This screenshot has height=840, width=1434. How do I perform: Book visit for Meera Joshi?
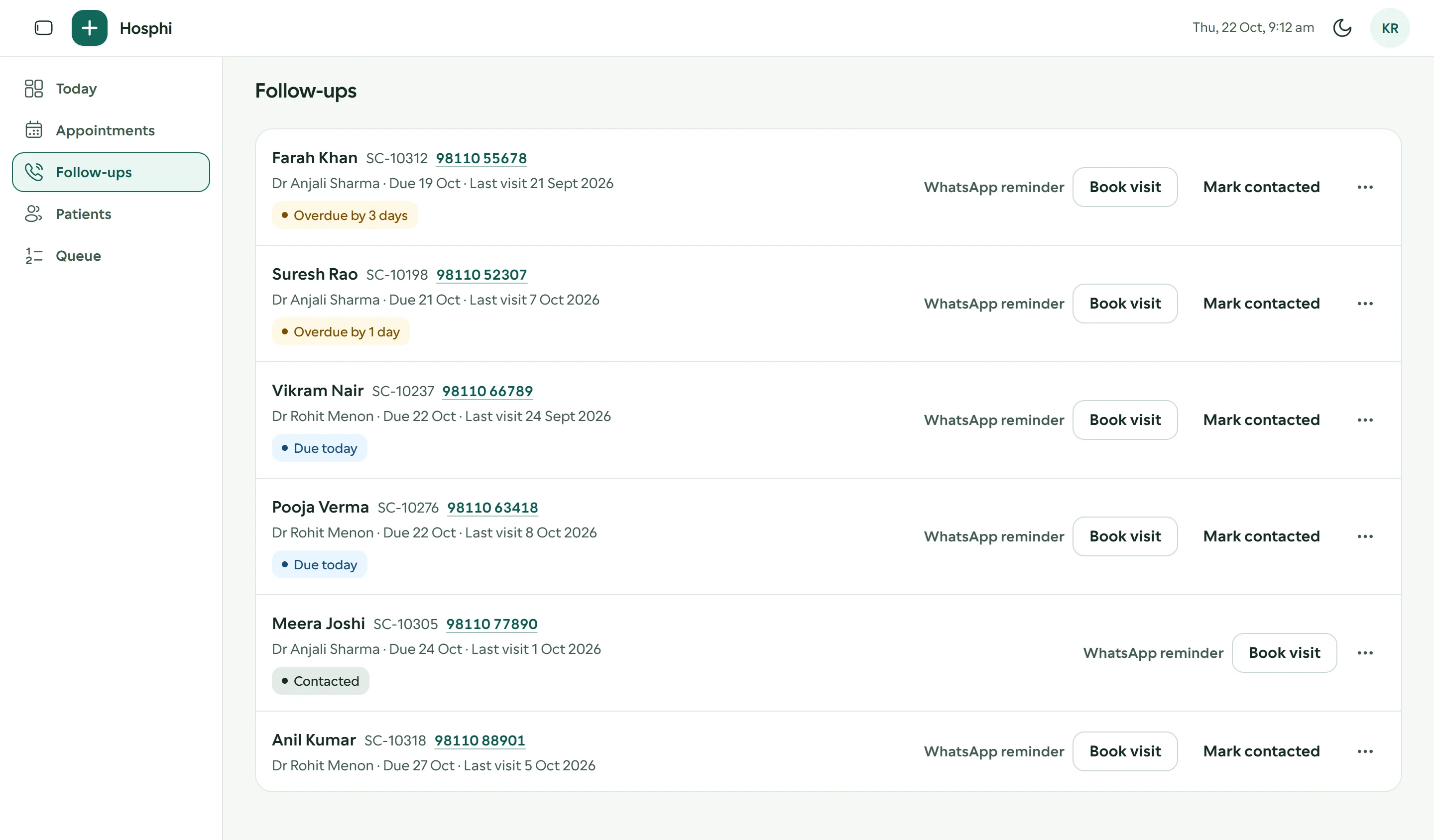point(1284,653)
